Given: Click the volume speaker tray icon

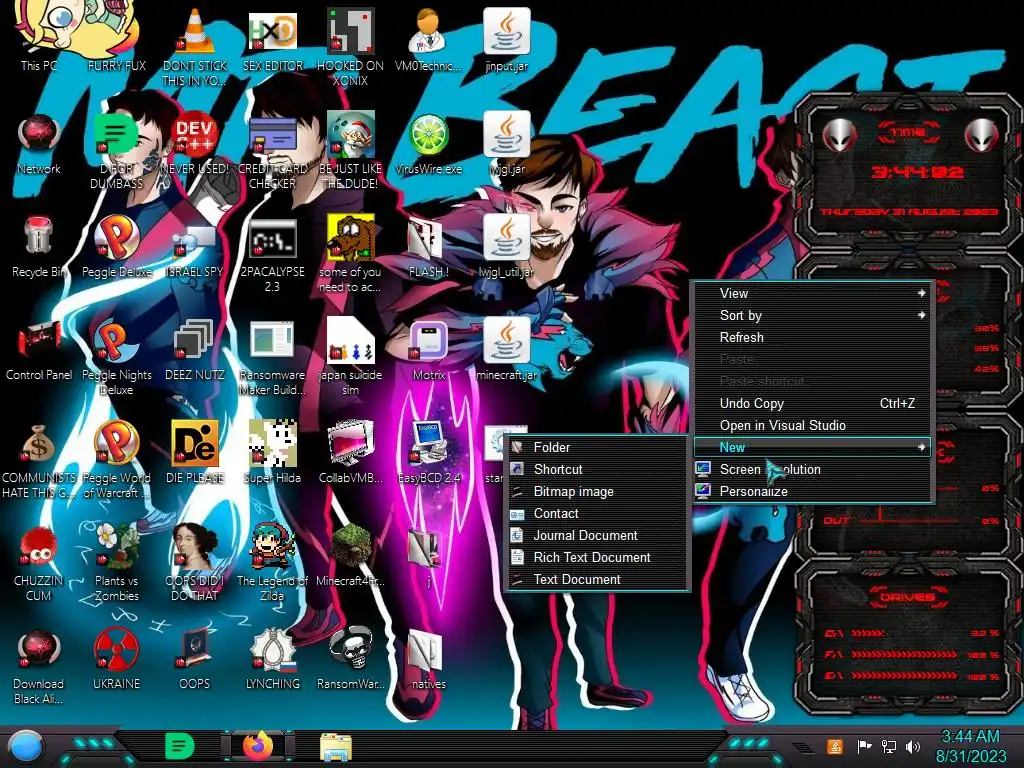Looking at the screenshot, I should pos(913,746).
